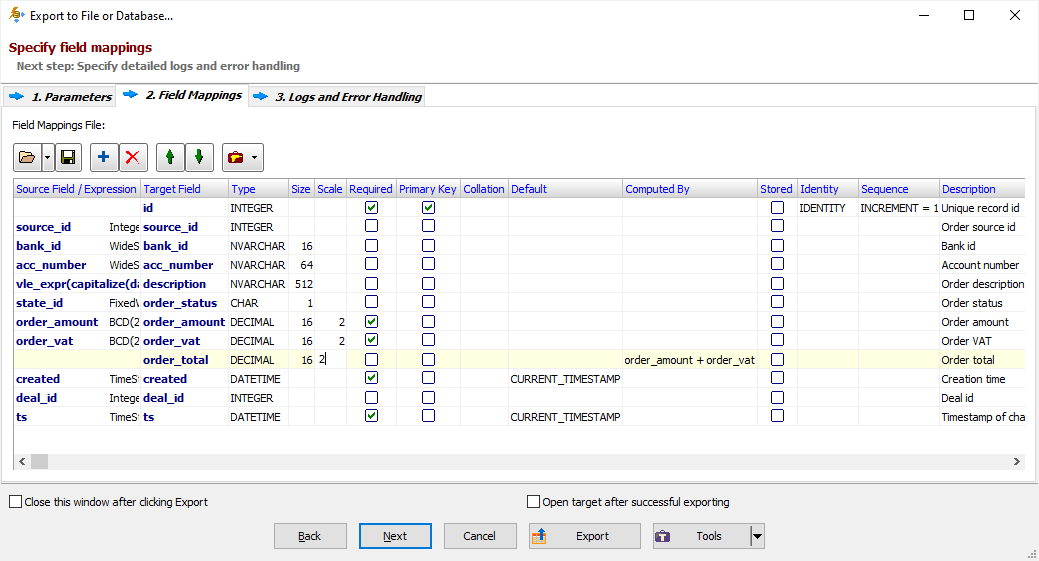Click the Scale cell editing field for order_total
The width and height of the screenshot is (1039, 561).
pos(330,360)
